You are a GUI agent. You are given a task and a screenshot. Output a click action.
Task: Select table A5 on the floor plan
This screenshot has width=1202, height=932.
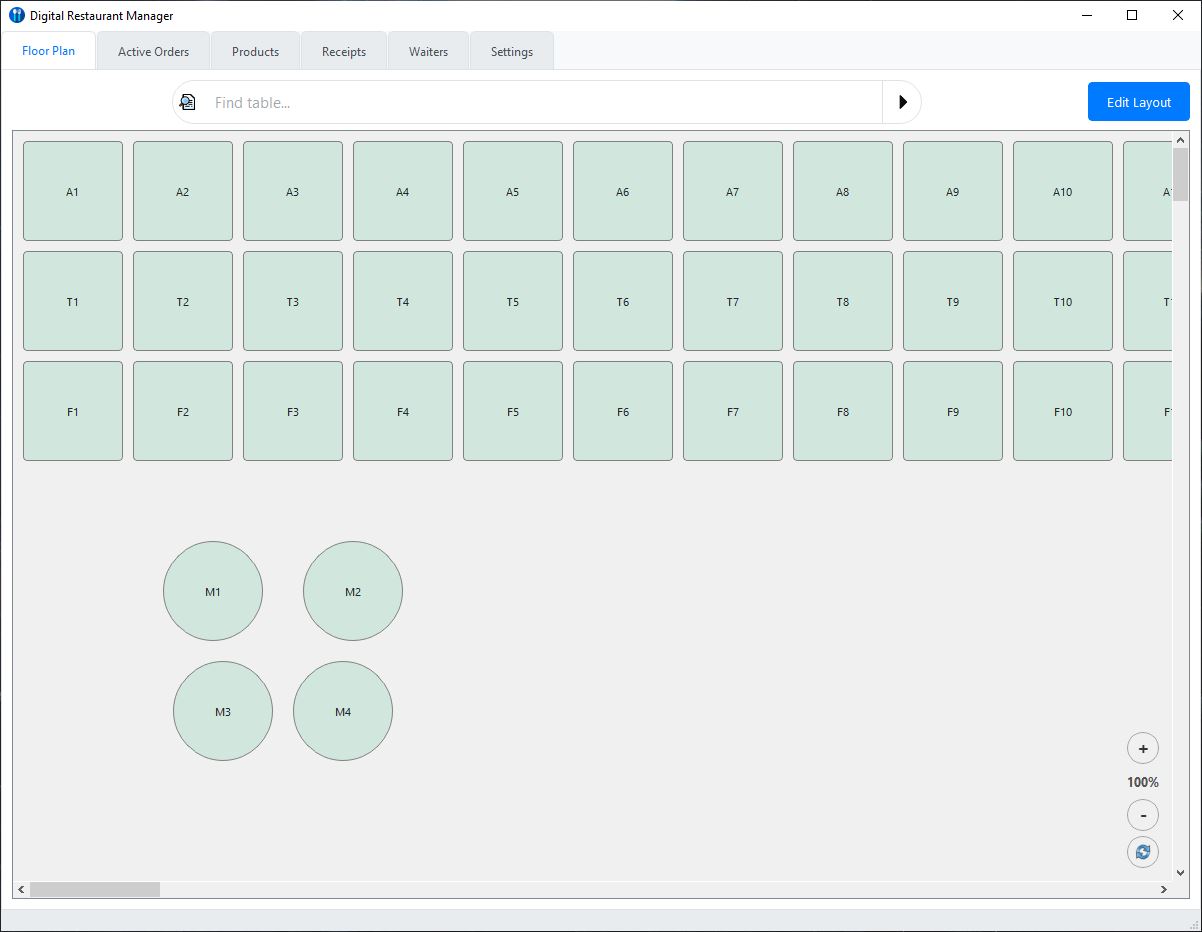tap(513, 191)
